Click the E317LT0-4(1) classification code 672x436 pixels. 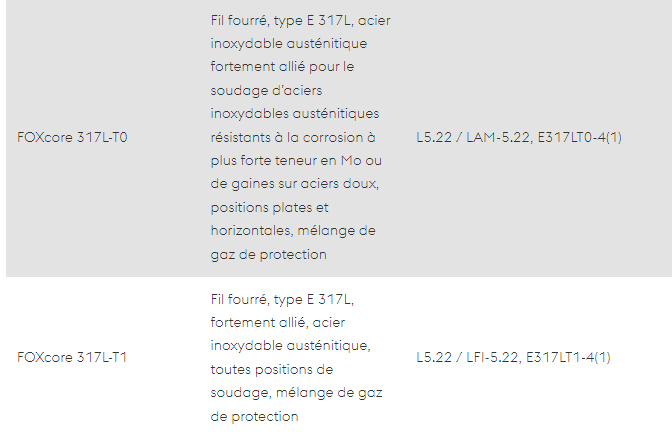pyautogui.click(x=579, y=137)
